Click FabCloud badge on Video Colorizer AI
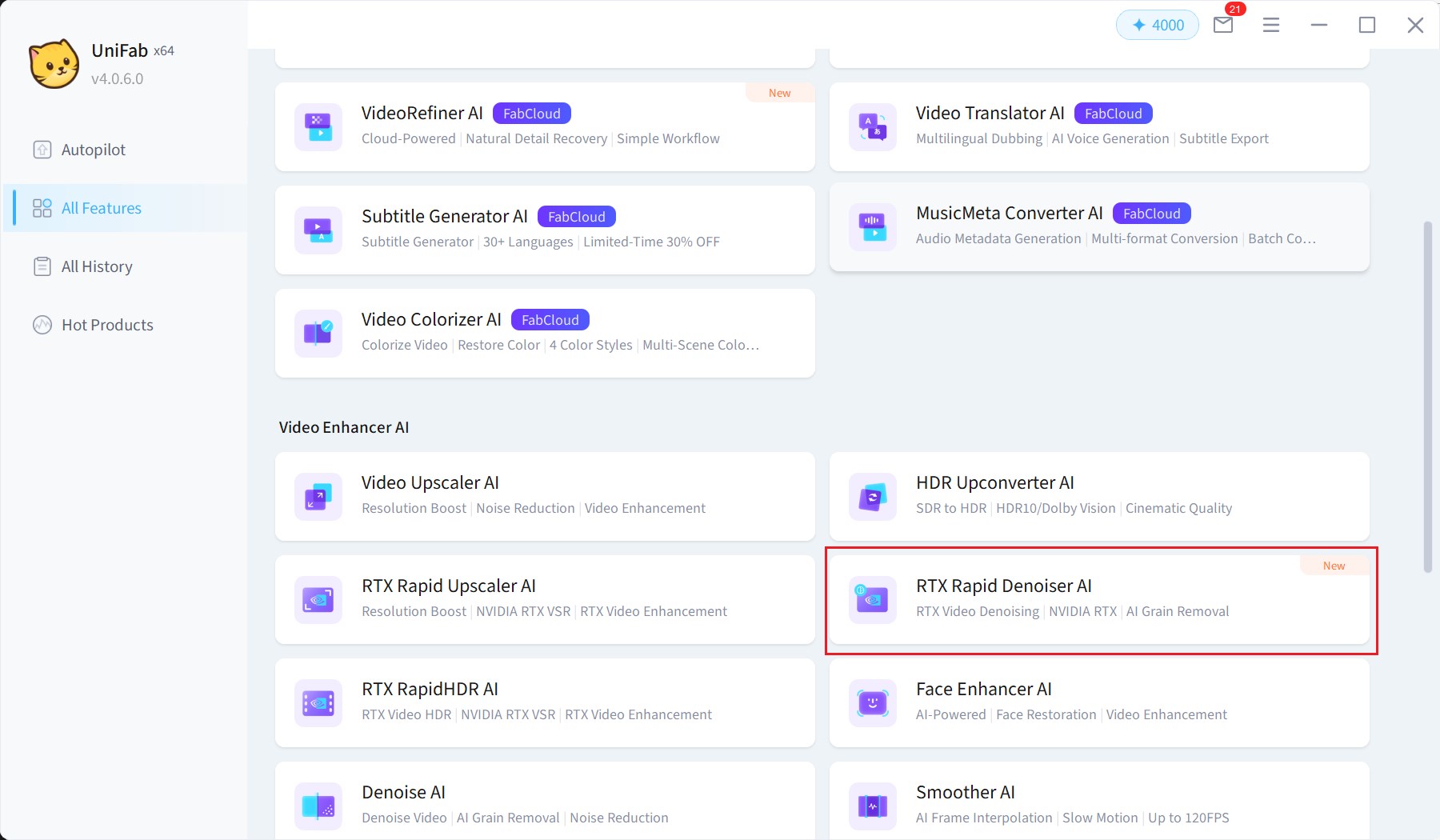Viewport: 1440px width, 840px height. [x=550, y=320]
